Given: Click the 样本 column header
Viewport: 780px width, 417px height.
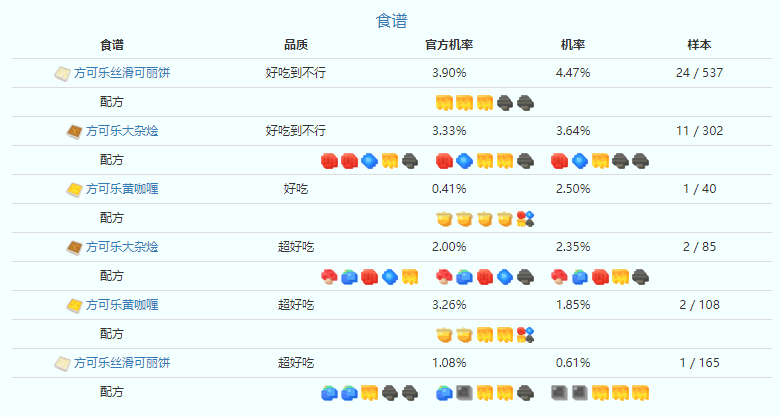Looking at the screenshot, I should pyautogui.click(x=699, y=45).
